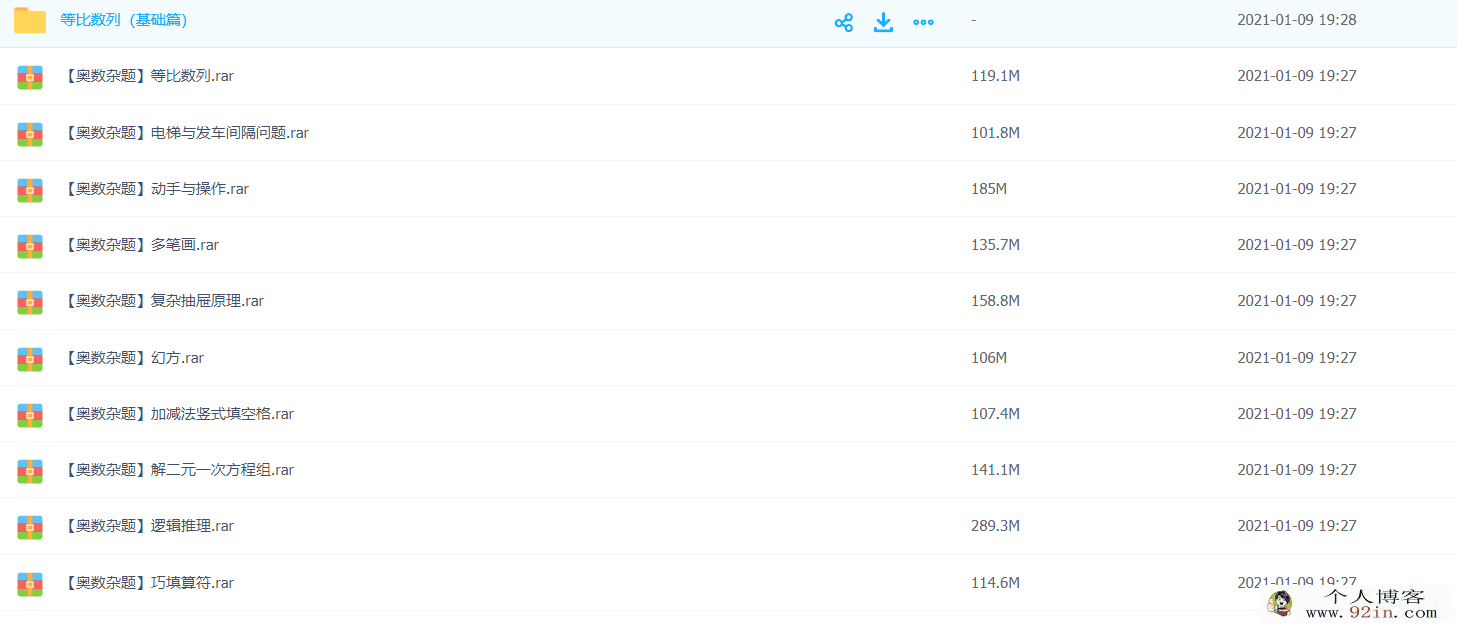
Task: Select file 【奥数杂题】等比数列.rar
Action: point(147,76)
